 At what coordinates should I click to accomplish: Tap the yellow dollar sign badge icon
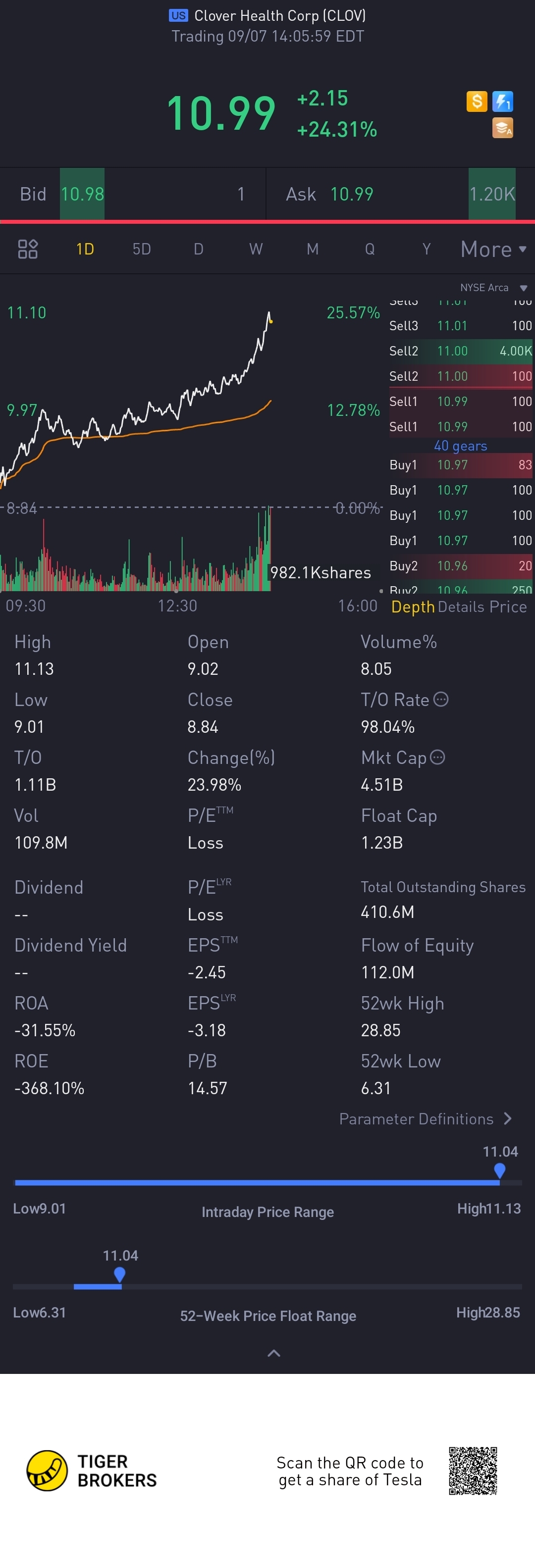[x=477, y=101]
